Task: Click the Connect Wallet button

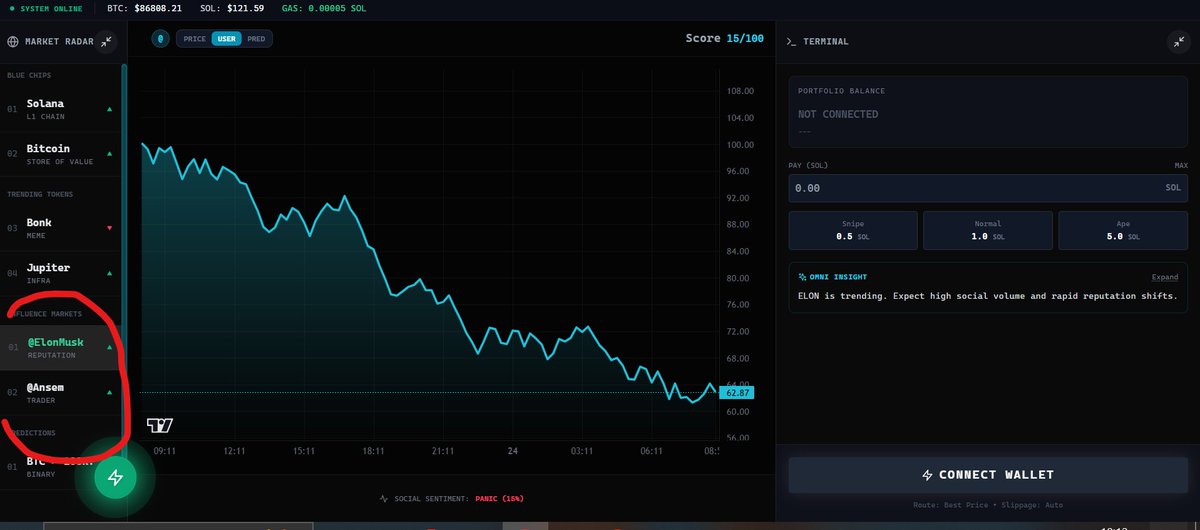Action: coord(988,475)
